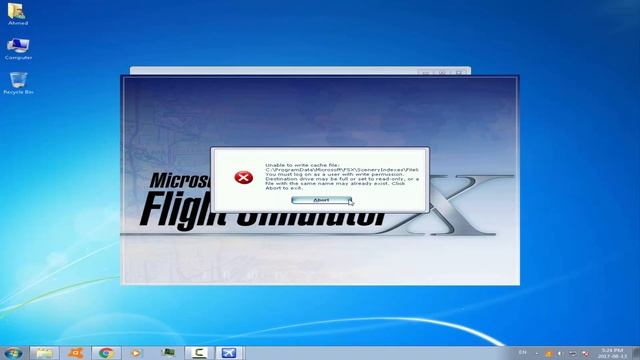
Task: Select the Recycle Bin desktop icon
Action: tap(18, 83)
